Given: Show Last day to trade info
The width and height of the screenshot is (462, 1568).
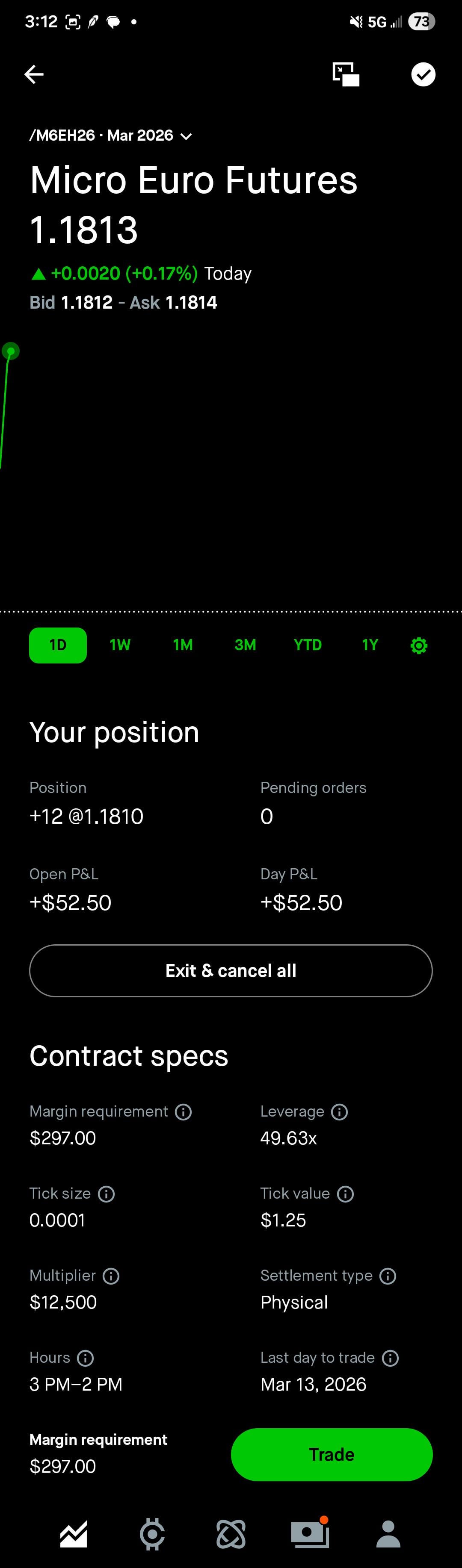Looking at the screenshot, I should pyautogui.click(x=390, y=1358).
